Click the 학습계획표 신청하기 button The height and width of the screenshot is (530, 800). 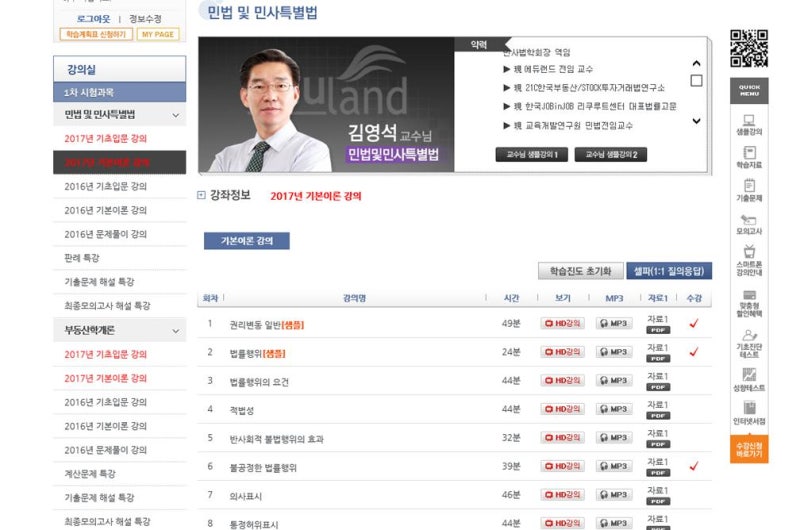click(x=96, y=34)
